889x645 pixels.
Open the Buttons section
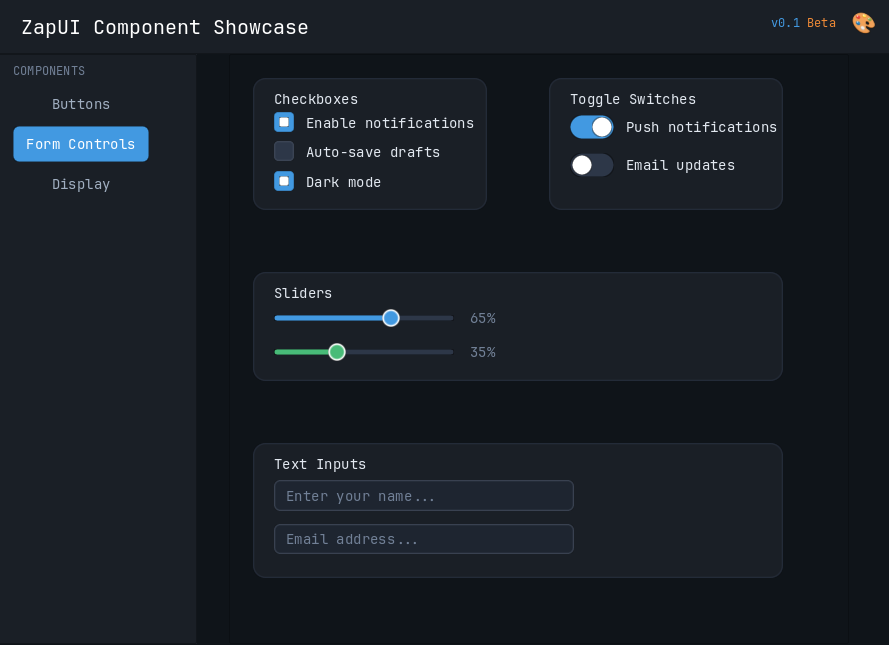click(81, 104)
